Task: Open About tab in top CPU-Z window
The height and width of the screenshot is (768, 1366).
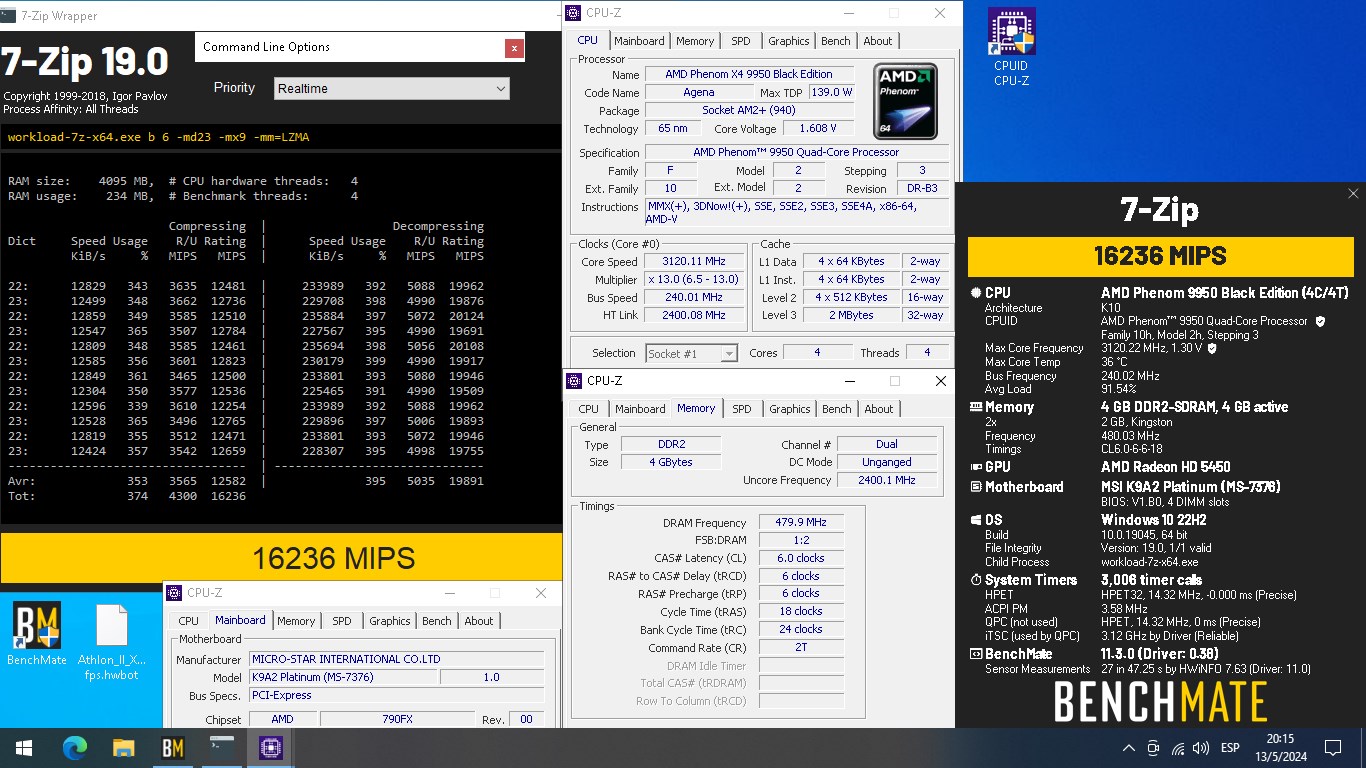Action: click(x=878, y=41)
